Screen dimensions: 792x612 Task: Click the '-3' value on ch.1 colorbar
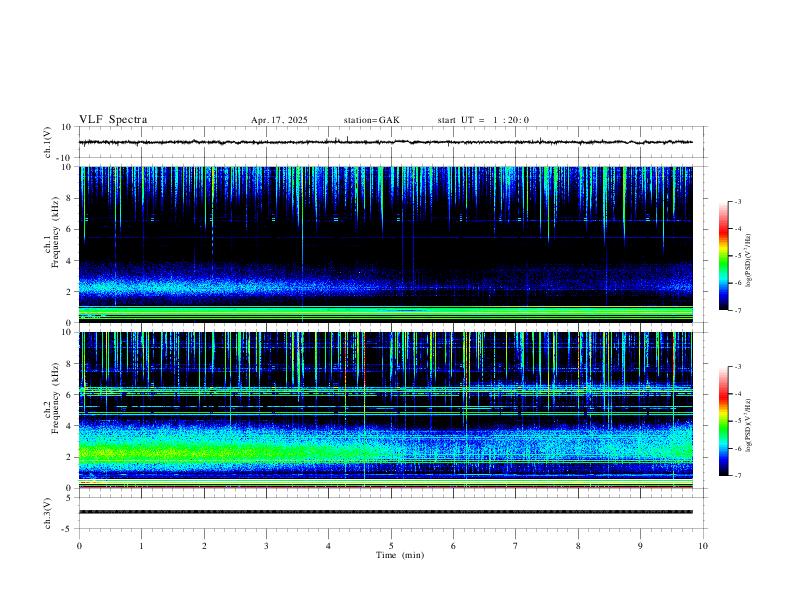(x=737, y=201)
